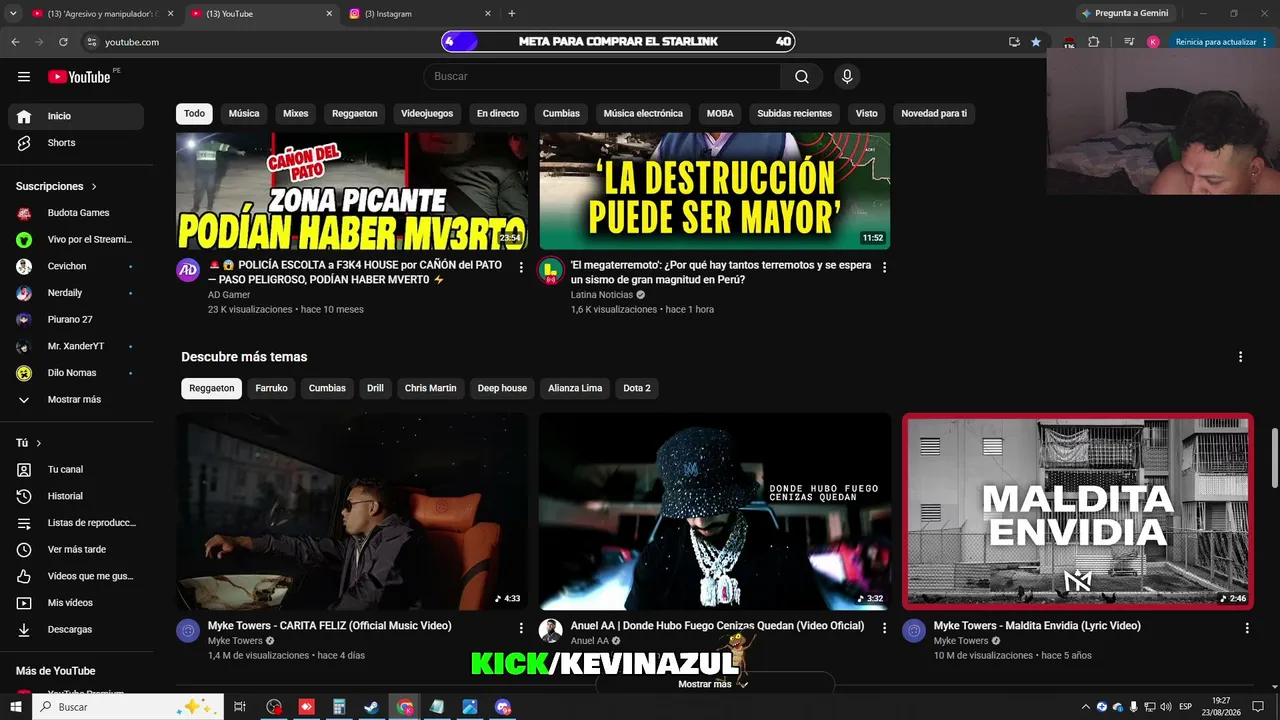
Task: Click in the YouTube search field
Action: [x=602, y=77]
